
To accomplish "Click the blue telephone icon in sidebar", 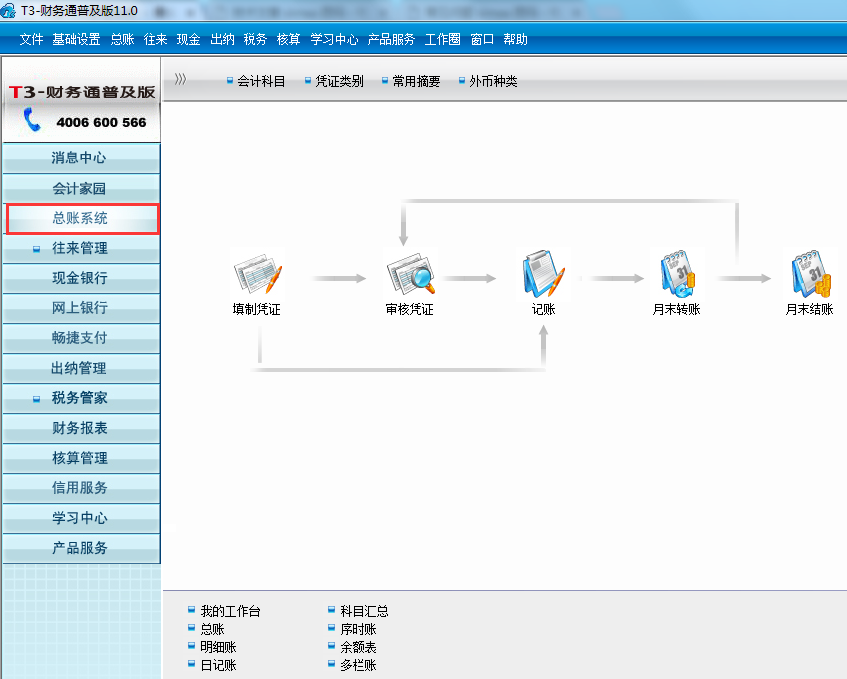I will [33, 121].
